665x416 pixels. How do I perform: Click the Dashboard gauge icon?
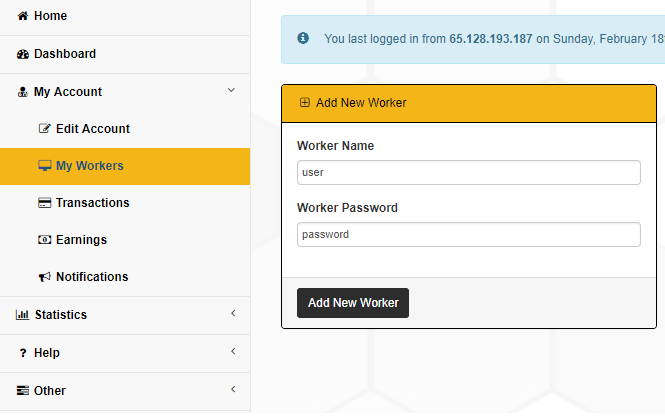click(x=23, y=54)
